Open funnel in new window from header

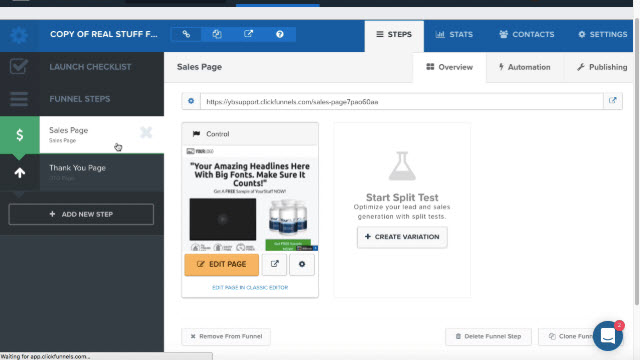[x=249, y=34]
